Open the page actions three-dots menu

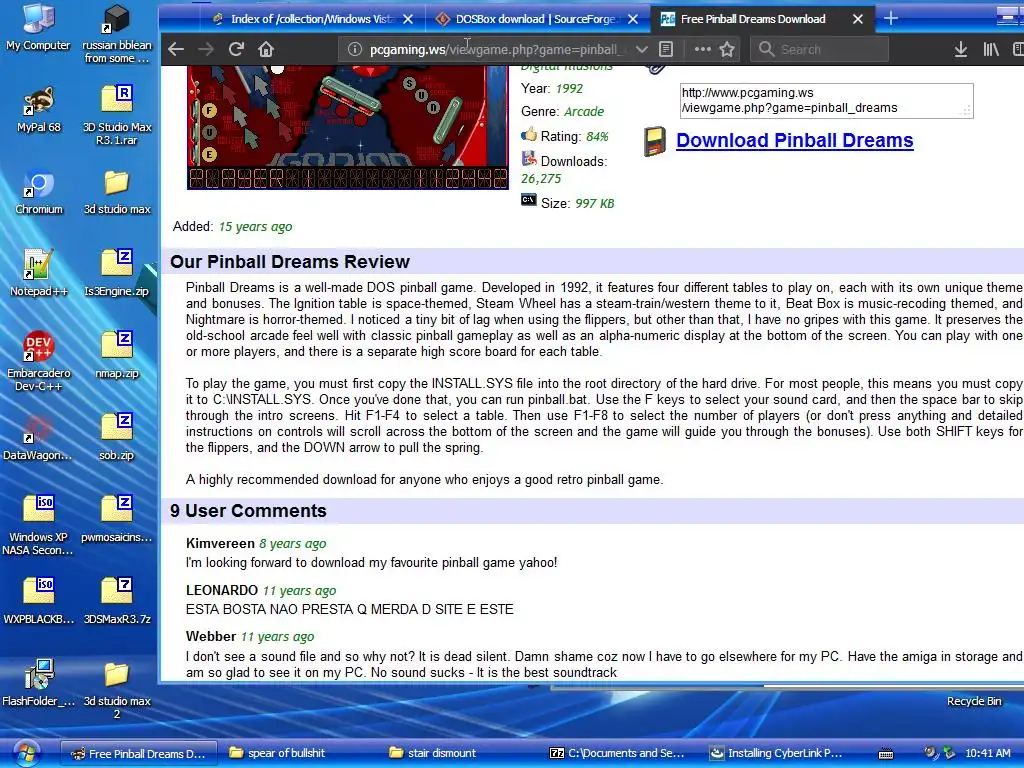[703, 49]
